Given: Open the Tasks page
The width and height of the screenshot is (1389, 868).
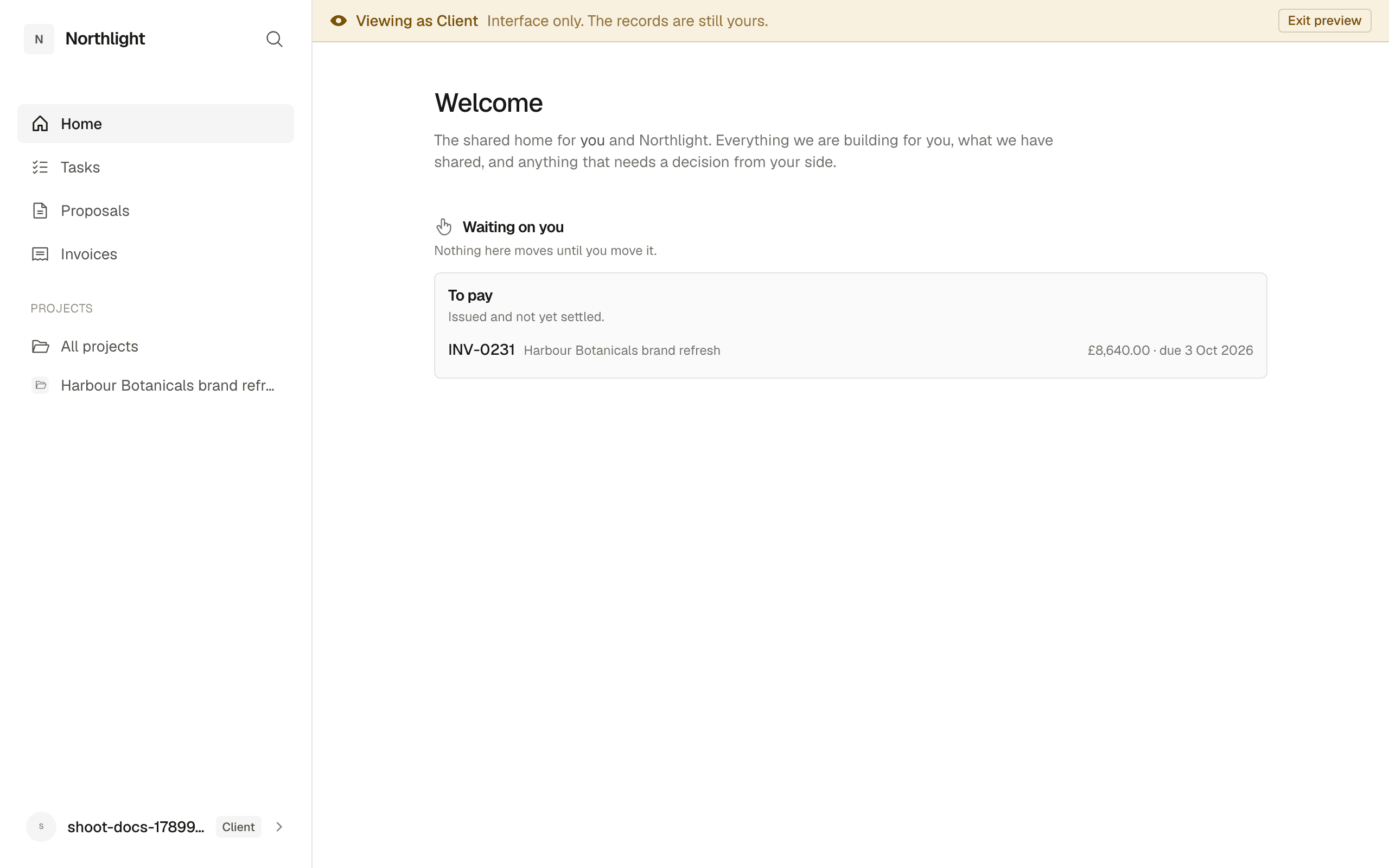Looking at the screenshot, I should tap(156, 167).
